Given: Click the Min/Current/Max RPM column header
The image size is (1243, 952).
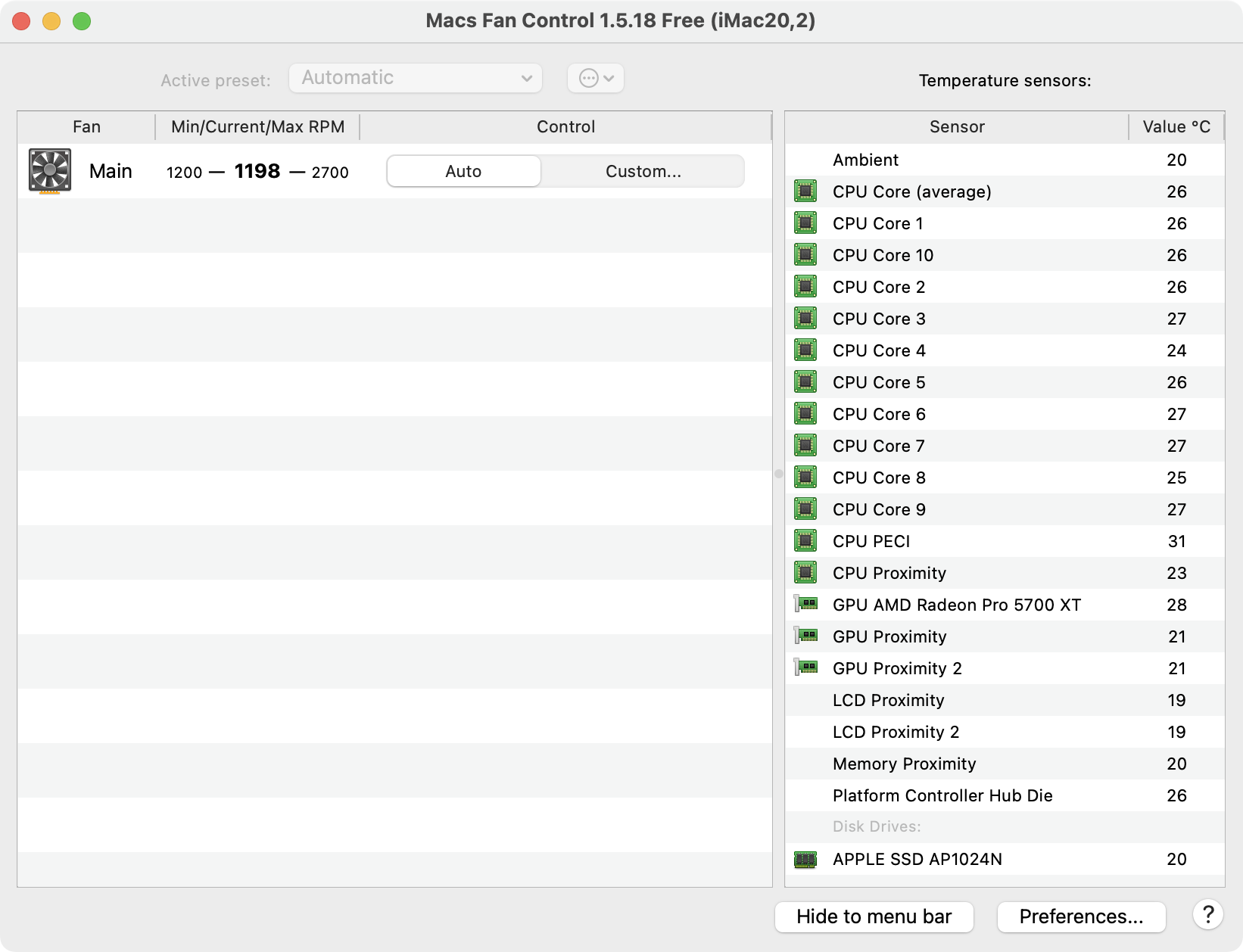Looking at the screenshot, I should coord(257,126).
